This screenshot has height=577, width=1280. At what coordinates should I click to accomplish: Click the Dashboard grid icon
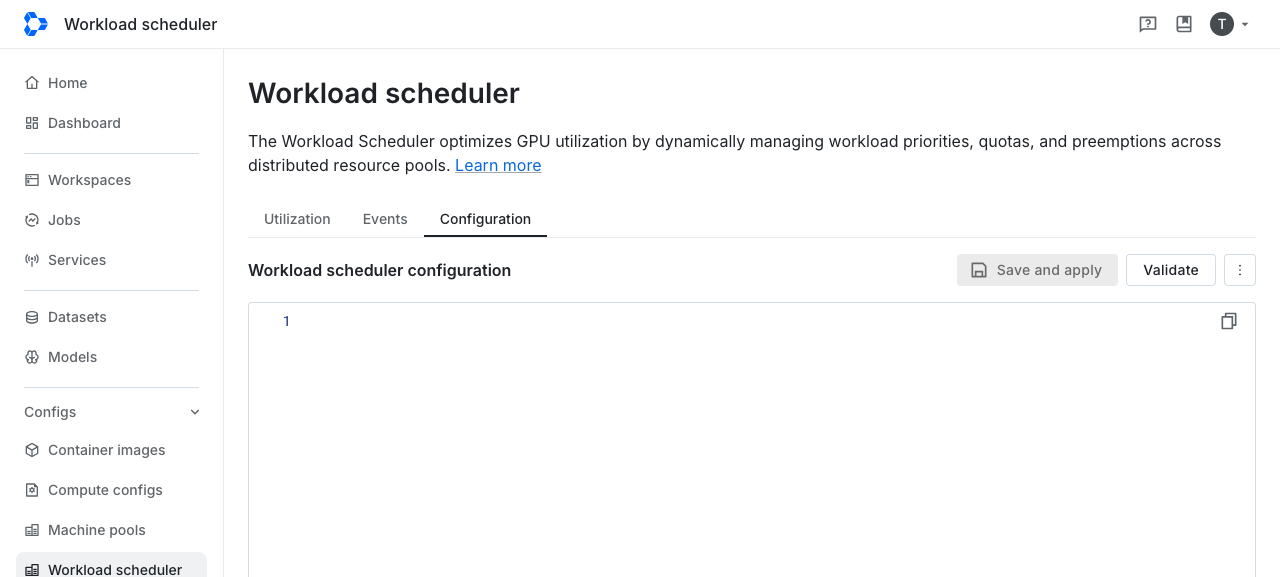tap(32, 123)
